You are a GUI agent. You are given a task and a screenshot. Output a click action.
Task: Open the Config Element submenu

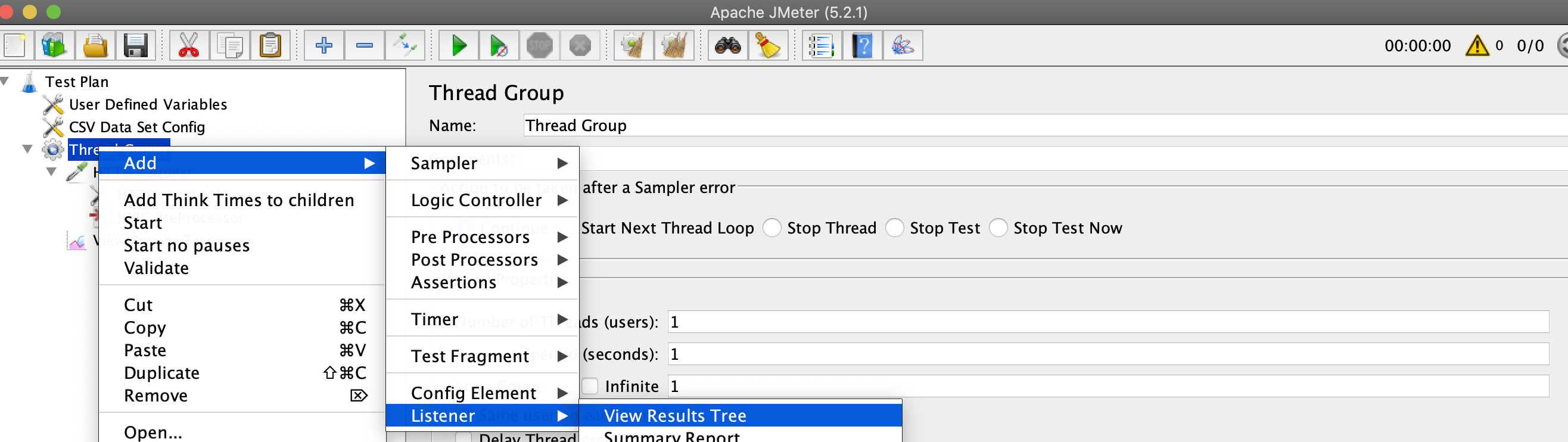pyautogui.click(x=482, y=393)
